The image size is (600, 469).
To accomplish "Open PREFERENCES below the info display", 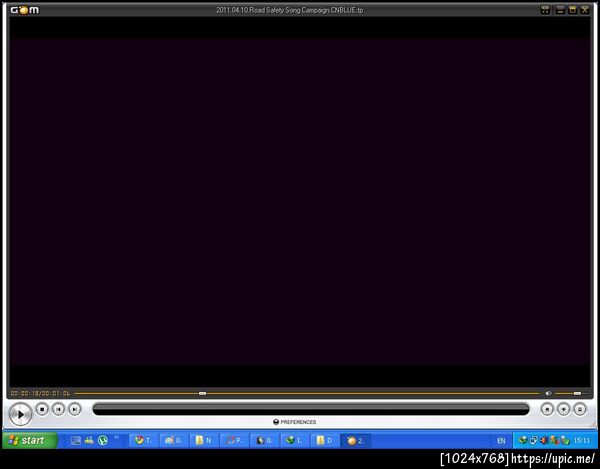I will [295, 422].
